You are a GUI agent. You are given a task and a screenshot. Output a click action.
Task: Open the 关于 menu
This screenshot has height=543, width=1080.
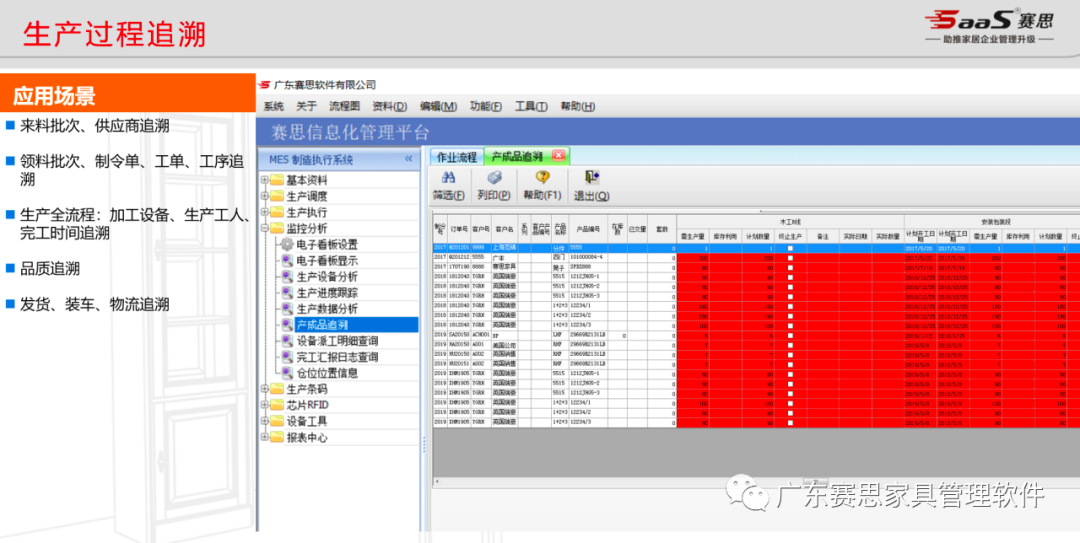pyautogui.click(x=307, y=106)
